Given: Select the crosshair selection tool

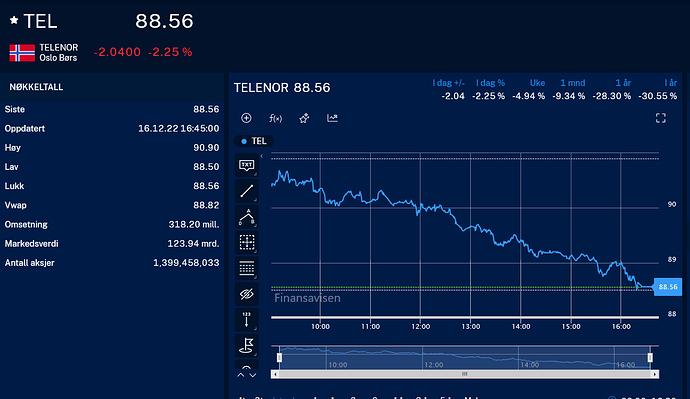Looking at the screenshot, I should pos(246,242).
